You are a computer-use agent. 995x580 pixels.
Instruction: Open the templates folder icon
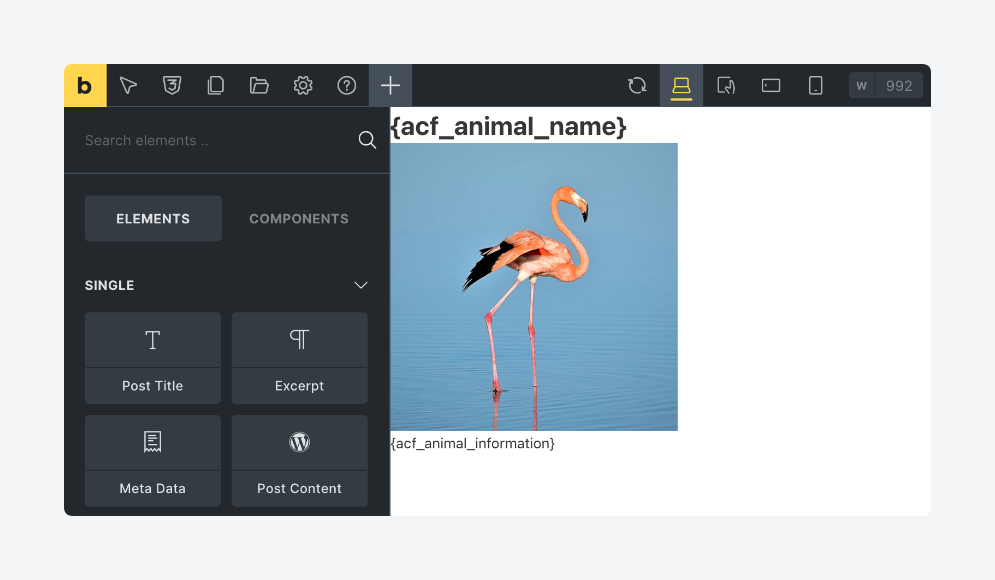tap(259, 85)
